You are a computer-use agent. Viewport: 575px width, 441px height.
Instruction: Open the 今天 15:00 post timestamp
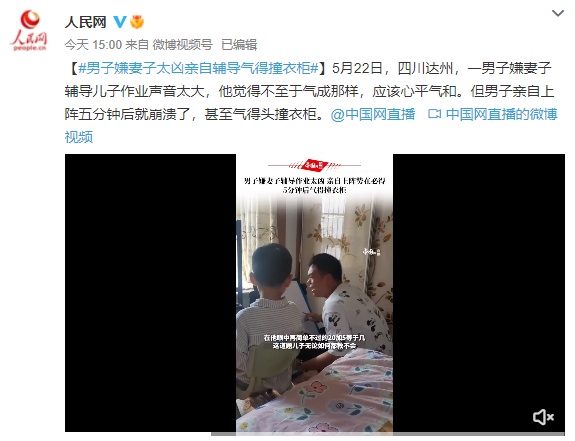click(x=93, y=45)
